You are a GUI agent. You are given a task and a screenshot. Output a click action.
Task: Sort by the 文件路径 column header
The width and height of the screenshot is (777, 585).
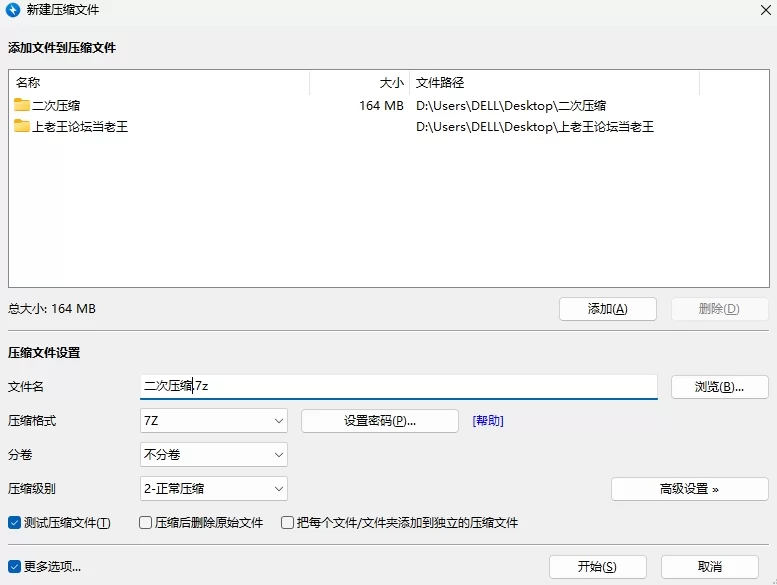tap(555, 83)
